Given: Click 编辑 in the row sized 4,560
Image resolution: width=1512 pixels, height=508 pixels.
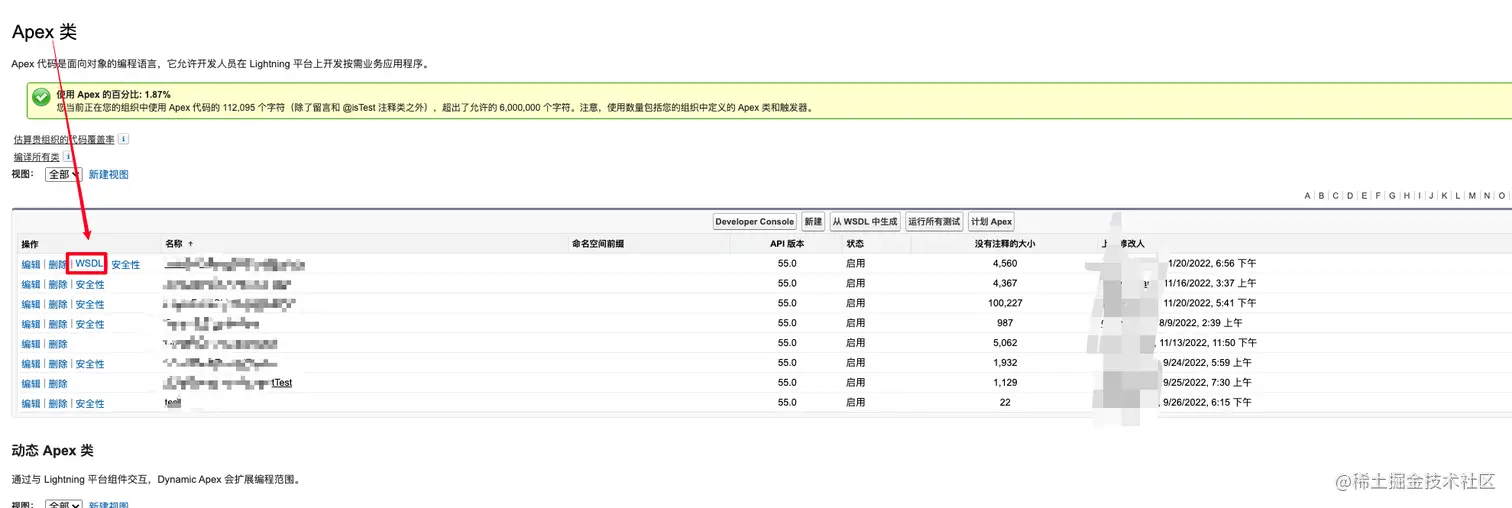Looking at the screenshot, I should coord(31,264).
